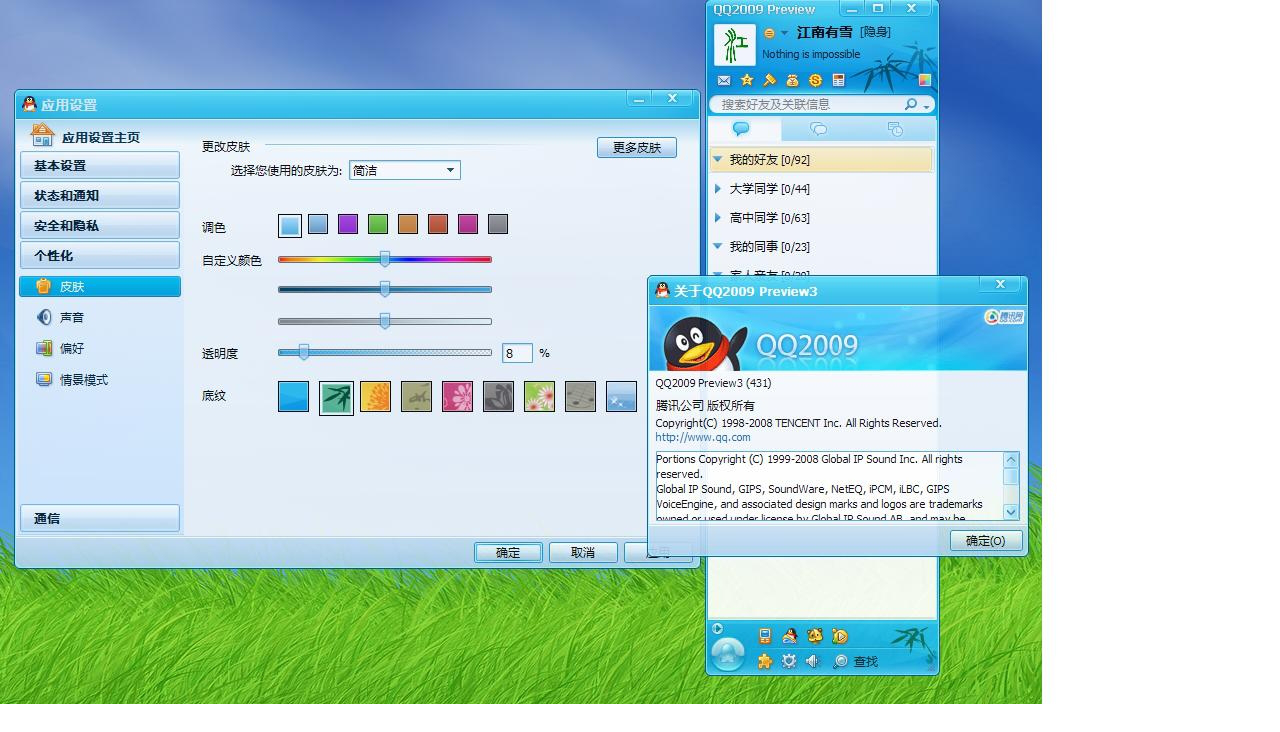
Task: Open the 状态和通知 section
Action: pos(100,195)
